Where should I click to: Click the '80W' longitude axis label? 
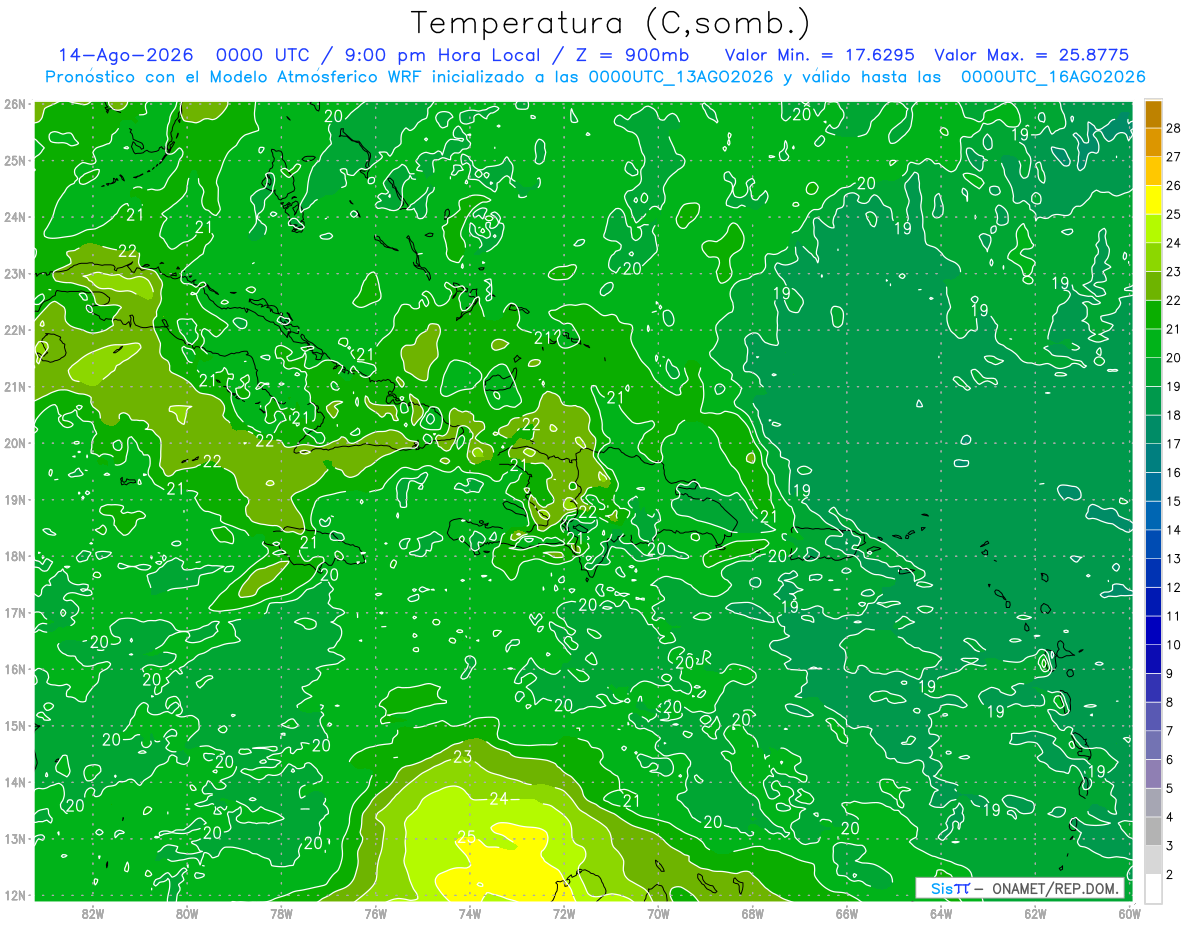187,913
